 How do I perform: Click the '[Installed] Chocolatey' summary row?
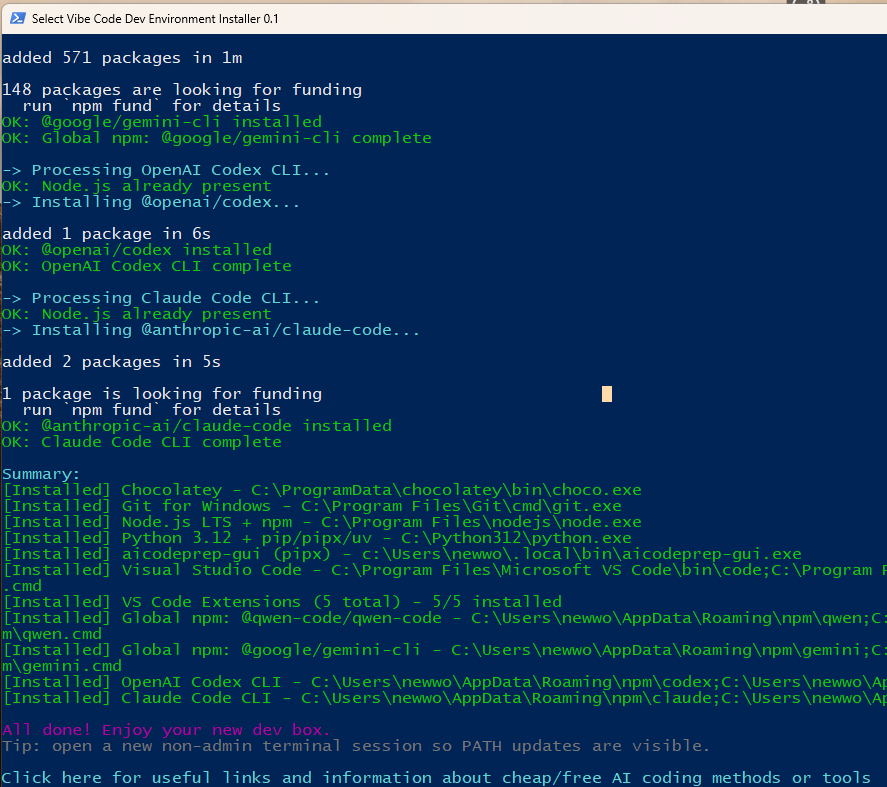pos(322,490)
